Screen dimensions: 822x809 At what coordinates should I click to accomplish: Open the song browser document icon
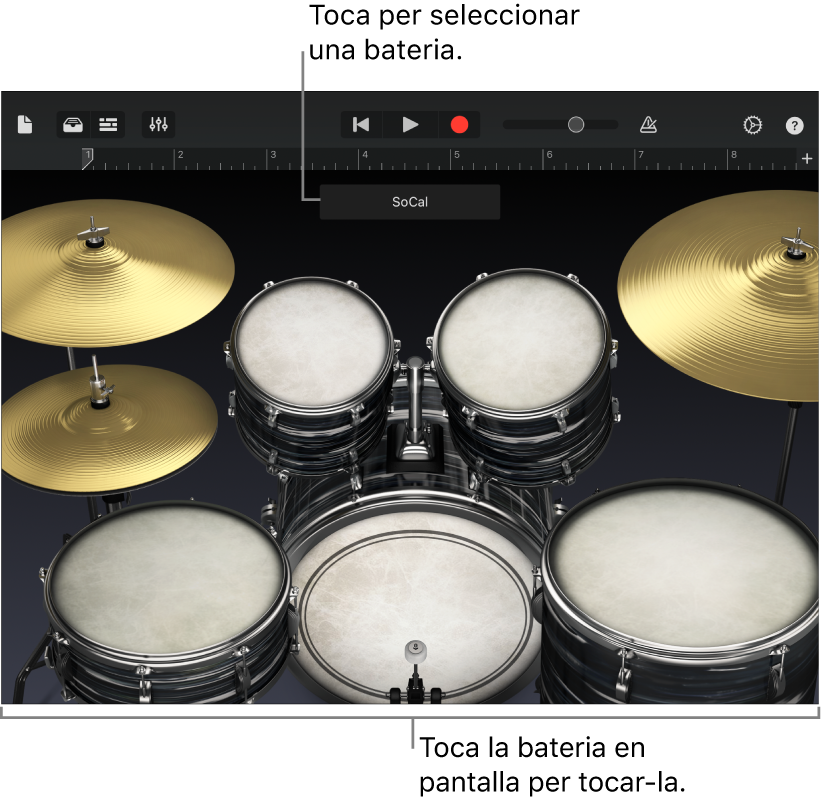(x=24, y=124)
